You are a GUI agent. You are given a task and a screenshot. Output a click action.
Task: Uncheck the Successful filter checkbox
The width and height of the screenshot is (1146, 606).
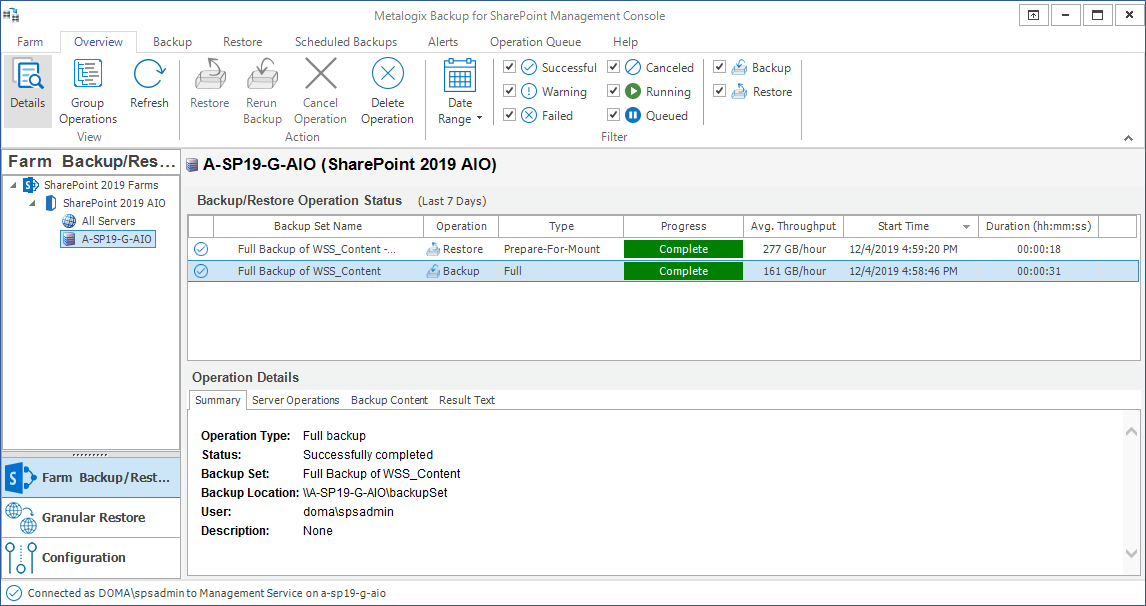[510, 67]
